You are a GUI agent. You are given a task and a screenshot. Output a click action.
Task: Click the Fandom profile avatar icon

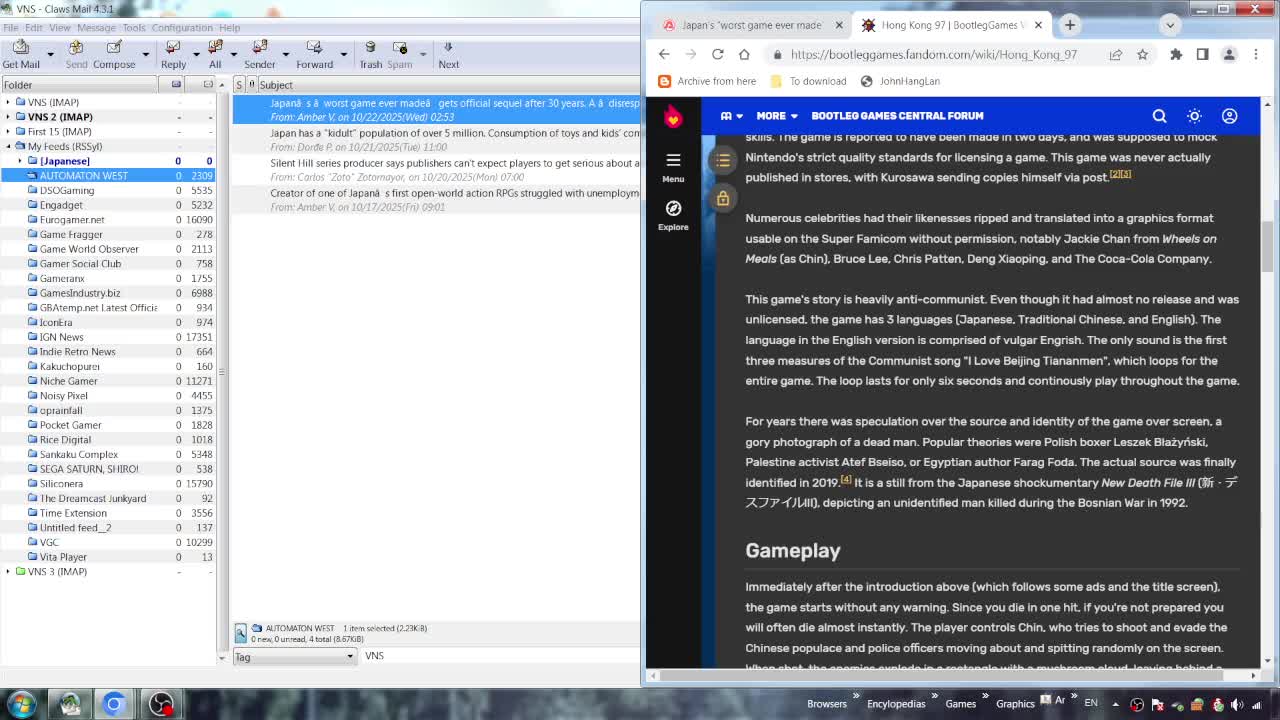[x=1230, y=115]
